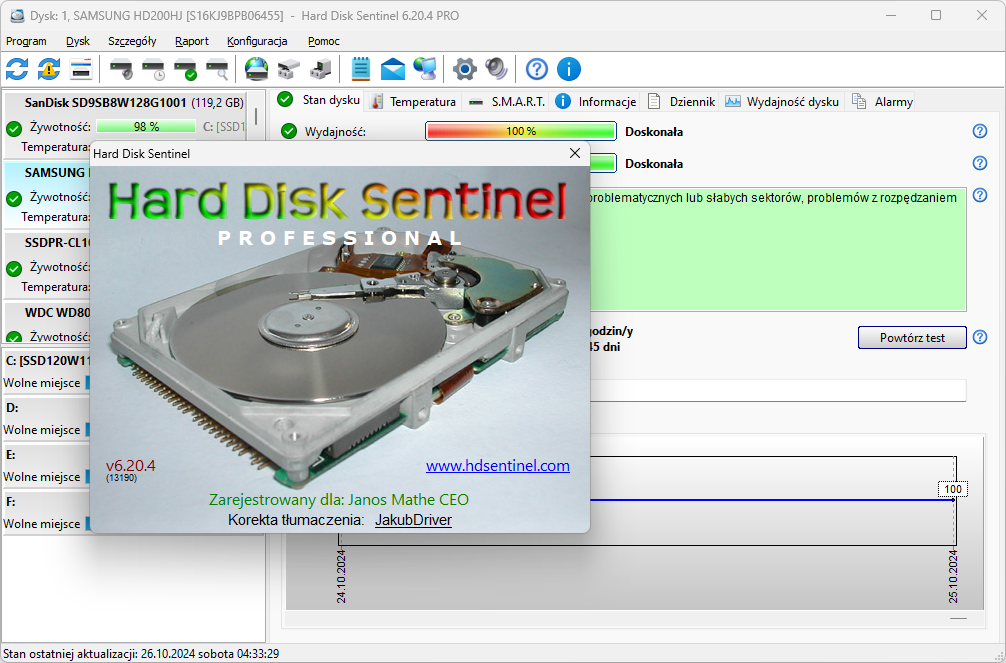Viewport: 1006px width, 663px height.
Task: Open configuration via the gear icon
Action: (465, 69)
